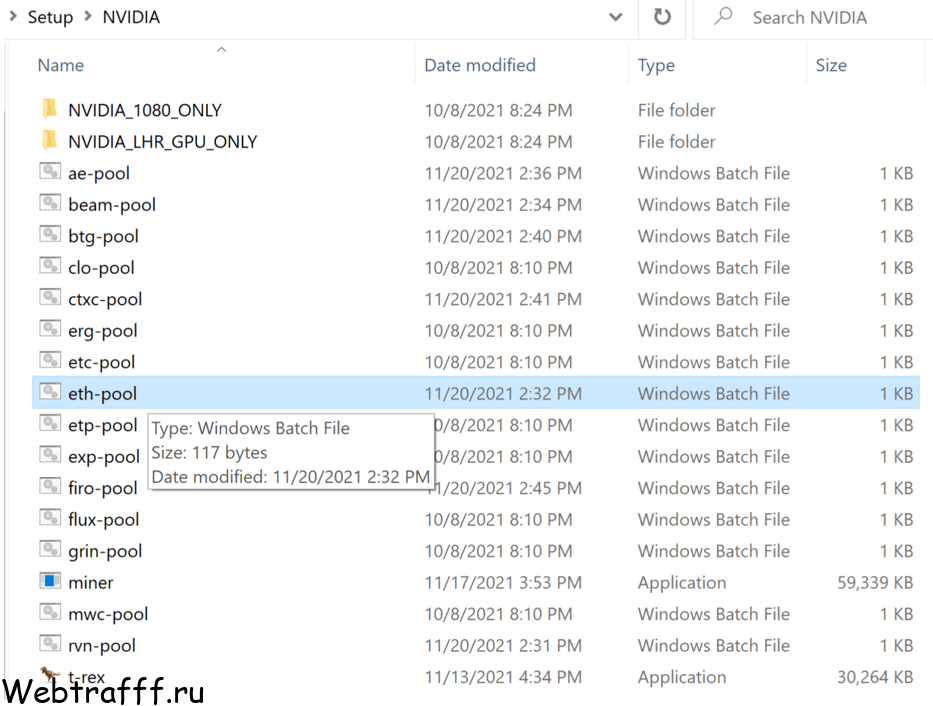The image size is (933, 706).
Task: Select the flux-pool batch file icon
Action: point(50,519)
